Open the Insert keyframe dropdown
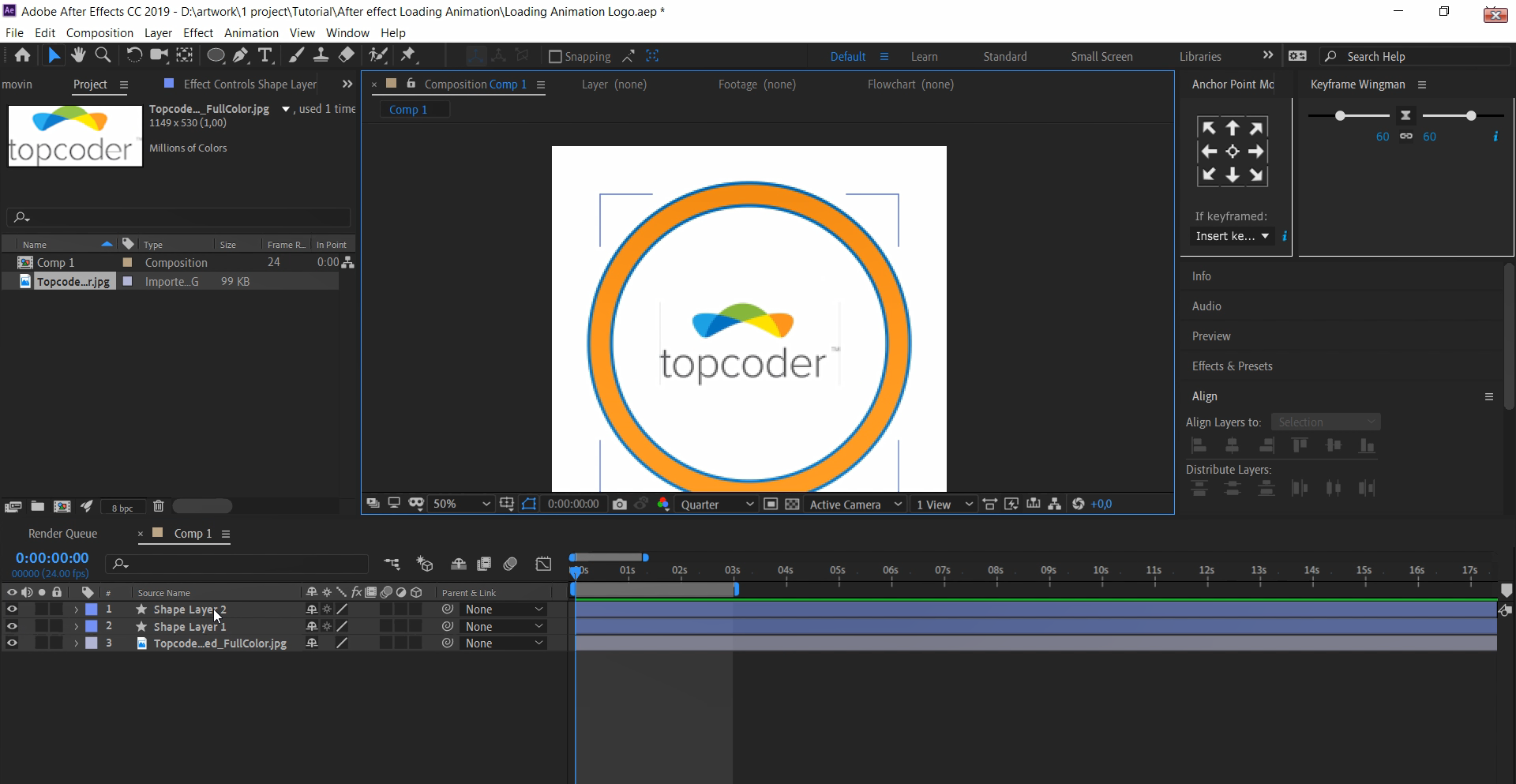 [x=1232, y=236]
